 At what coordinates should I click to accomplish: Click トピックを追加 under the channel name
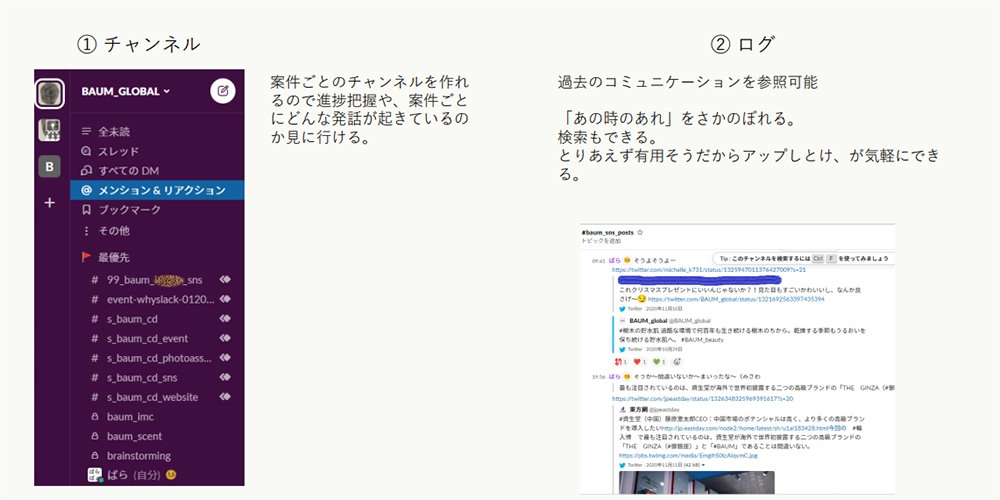click(601, 241)
